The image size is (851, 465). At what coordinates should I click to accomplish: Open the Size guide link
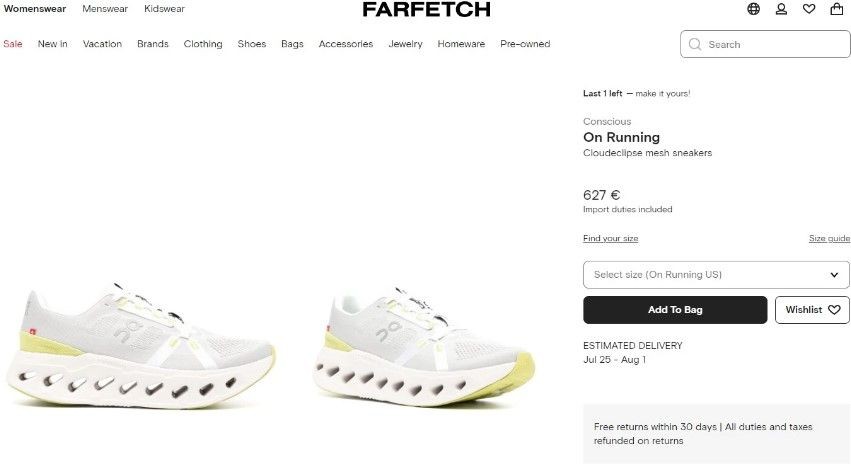click(x=829, y=238)
